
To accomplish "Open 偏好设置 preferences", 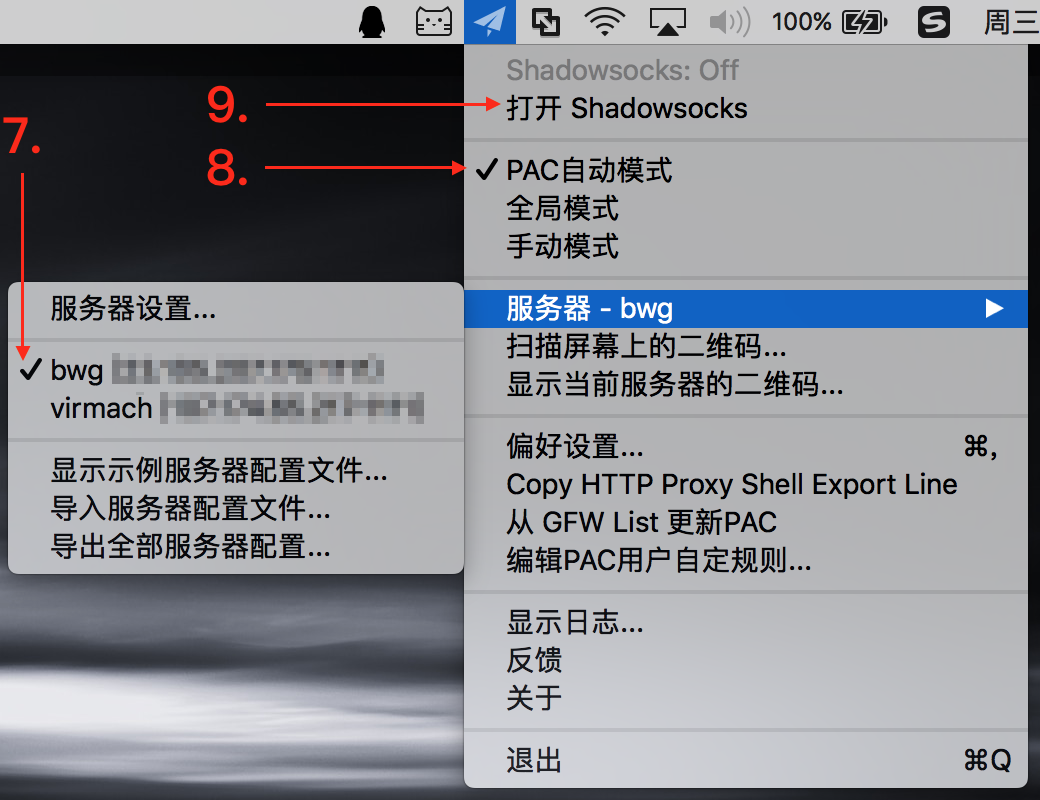I will pos(746,446).
